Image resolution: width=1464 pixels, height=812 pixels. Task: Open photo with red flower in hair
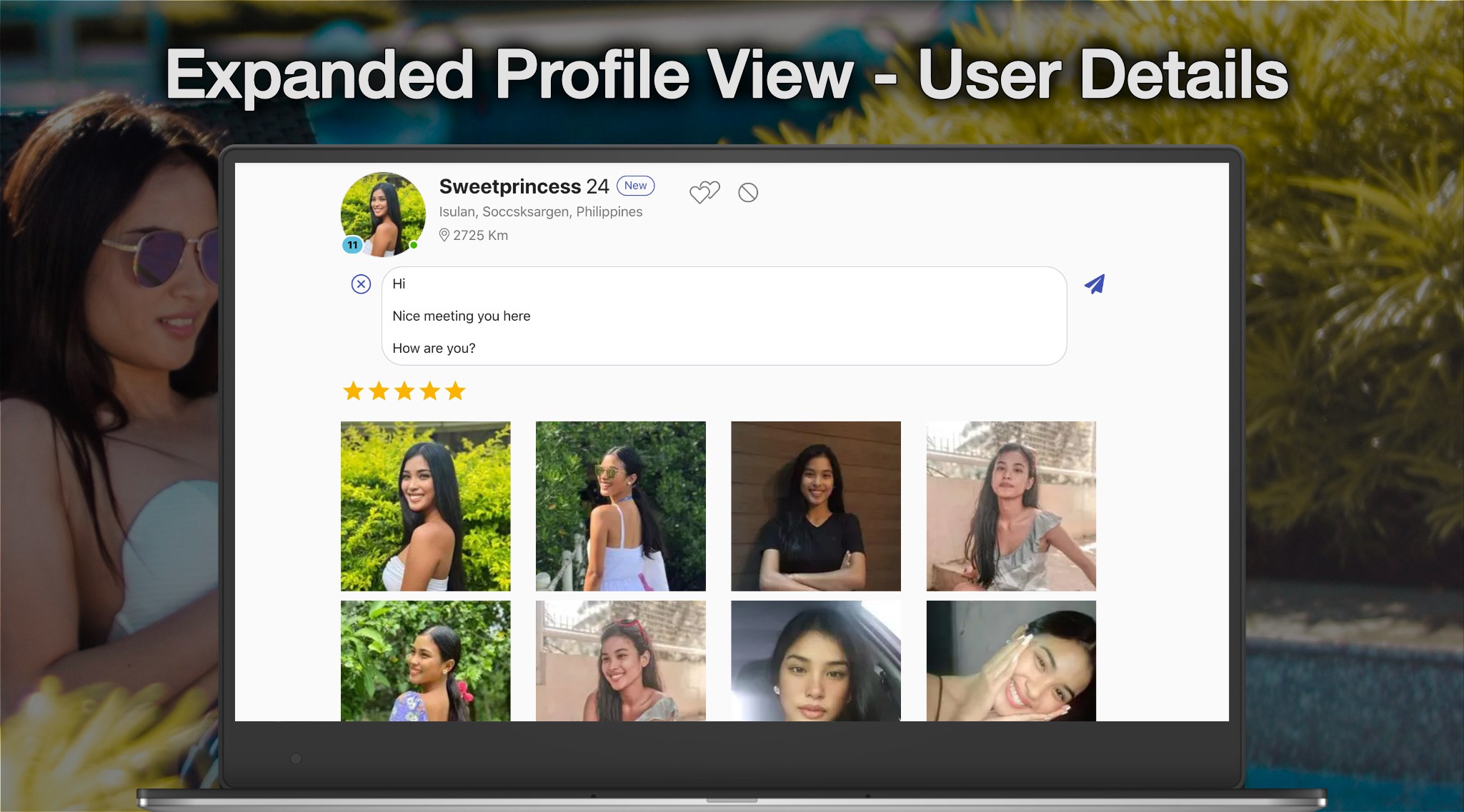pos(425,661)
